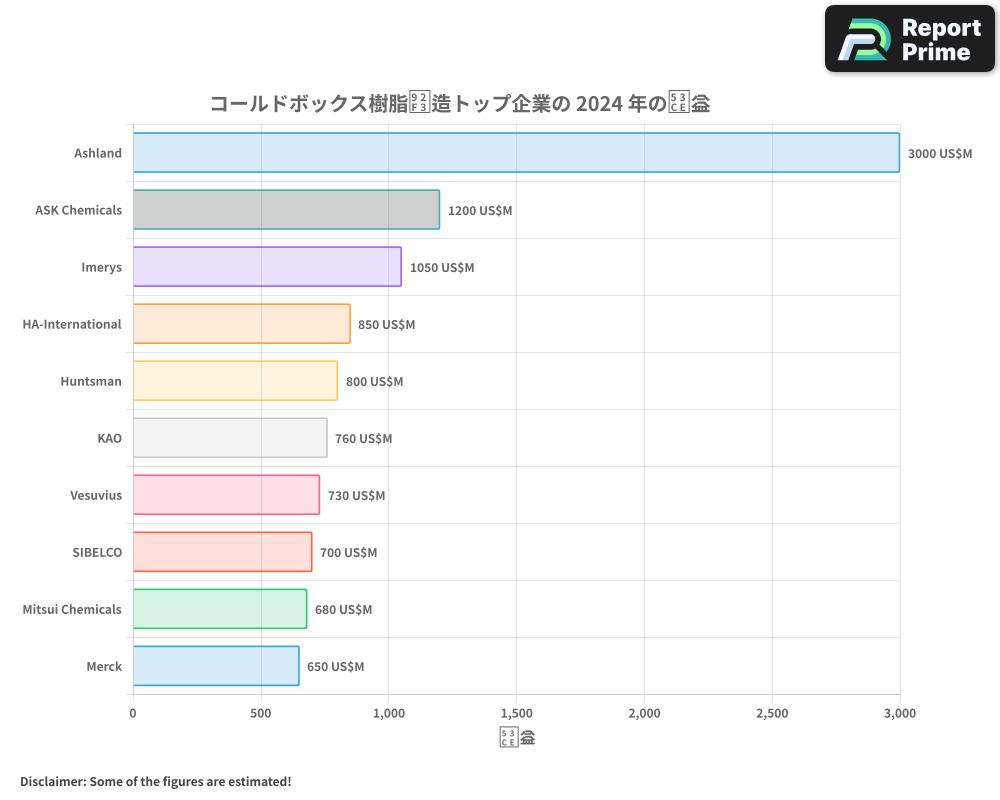Select the HA-International orange bar
The height and width of the screenshot is (800, 1000).
pyautogui.click(x=240, y=324)
